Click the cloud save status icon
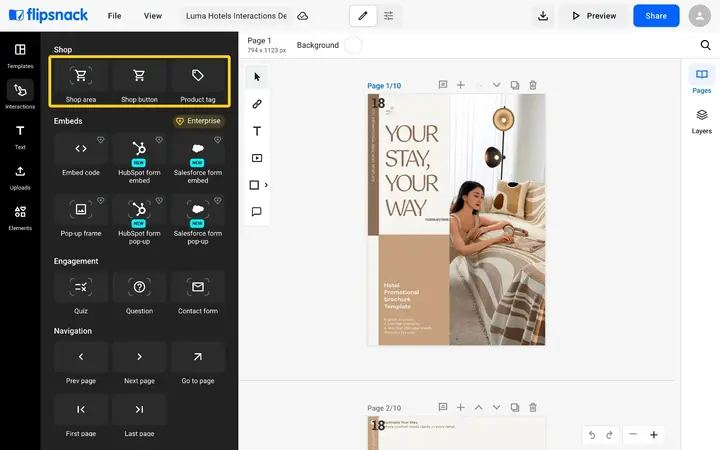Image resolution: width=720 pixels, height=450 pixels. [x=303, y=16]
